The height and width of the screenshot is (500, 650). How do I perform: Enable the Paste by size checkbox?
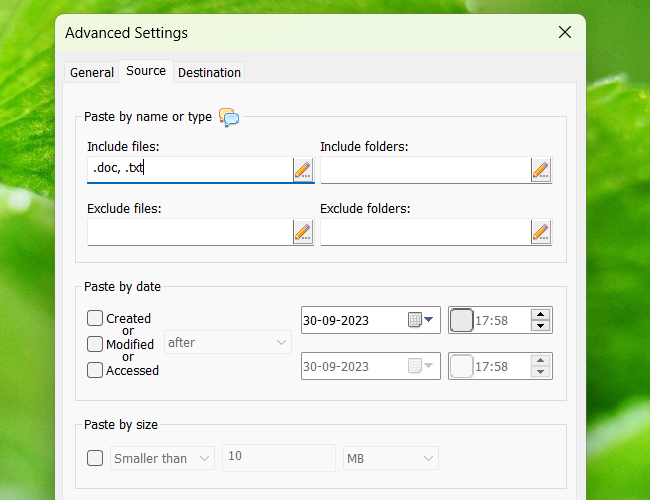(95, 458)
